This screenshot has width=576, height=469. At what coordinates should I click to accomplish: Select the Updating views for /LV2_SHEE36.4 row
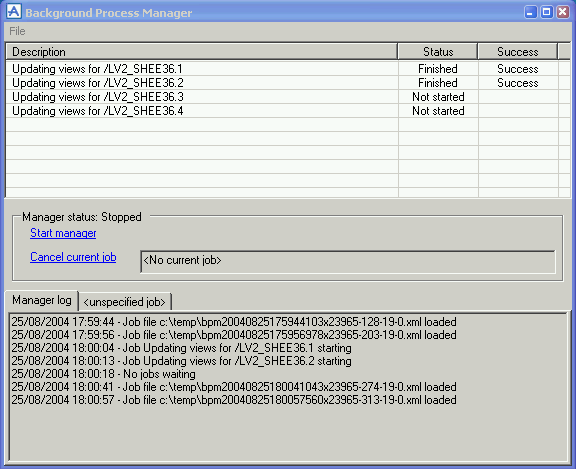click(x=282, y=111)
